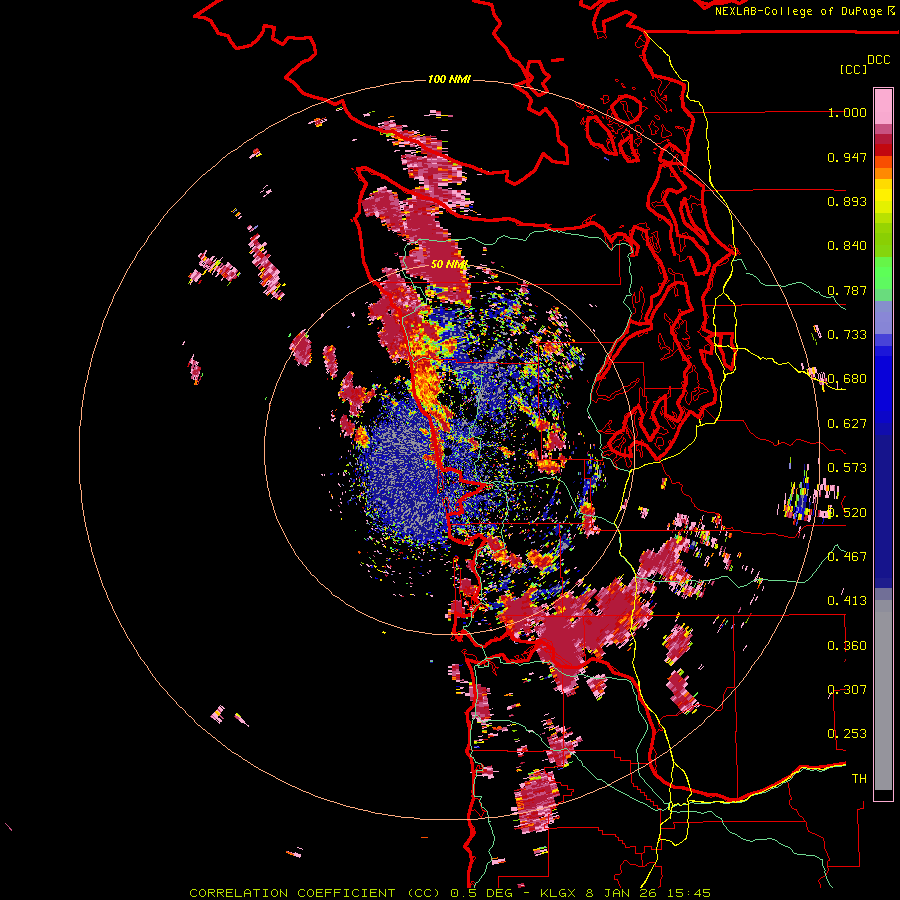The image size is (900, 900).
Task: Click the 50 NMI range ring label
Action: (449, 265)
